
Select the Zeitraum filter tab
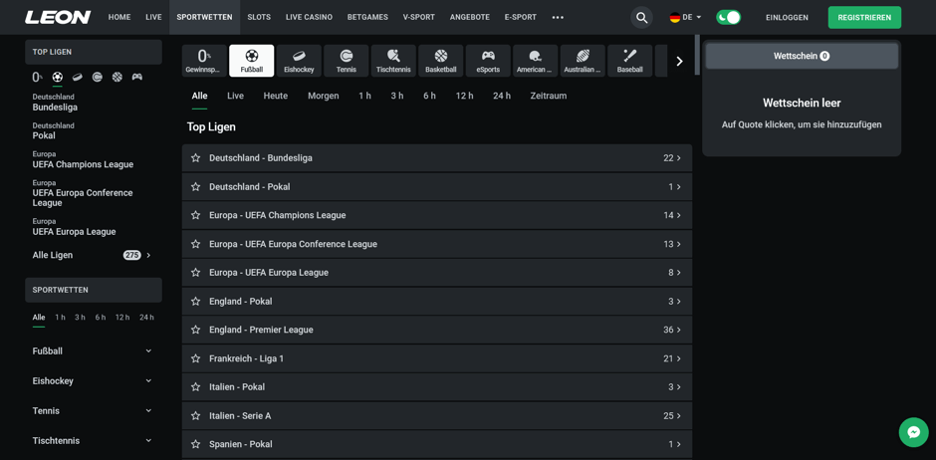tap(548, 96)
